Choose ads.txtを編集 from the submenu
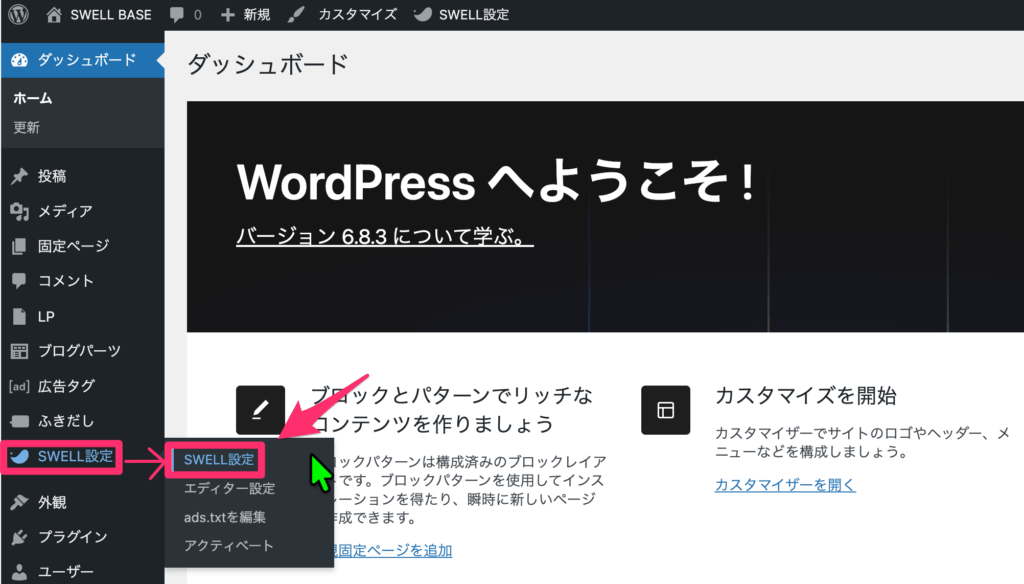Viewport: 1024px width, 584px height. point(224,517)
